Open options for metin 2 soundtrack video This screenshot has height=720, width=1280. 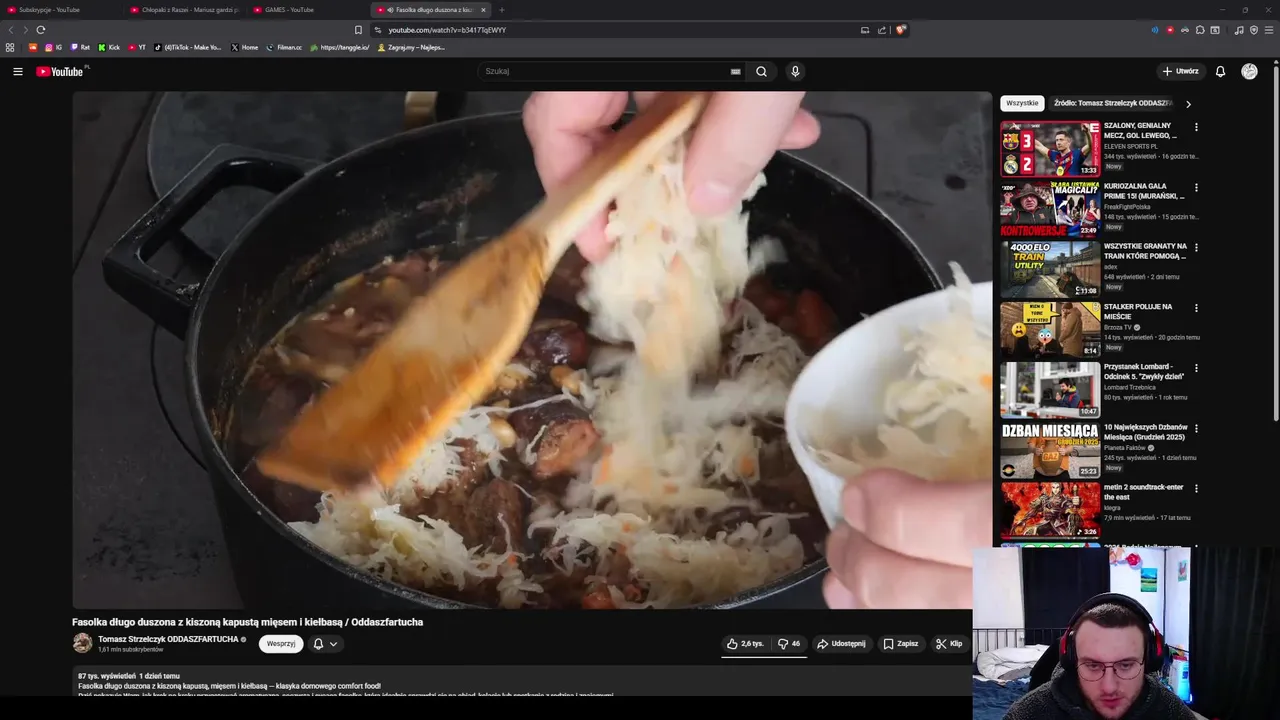(x=1196, y=488)
